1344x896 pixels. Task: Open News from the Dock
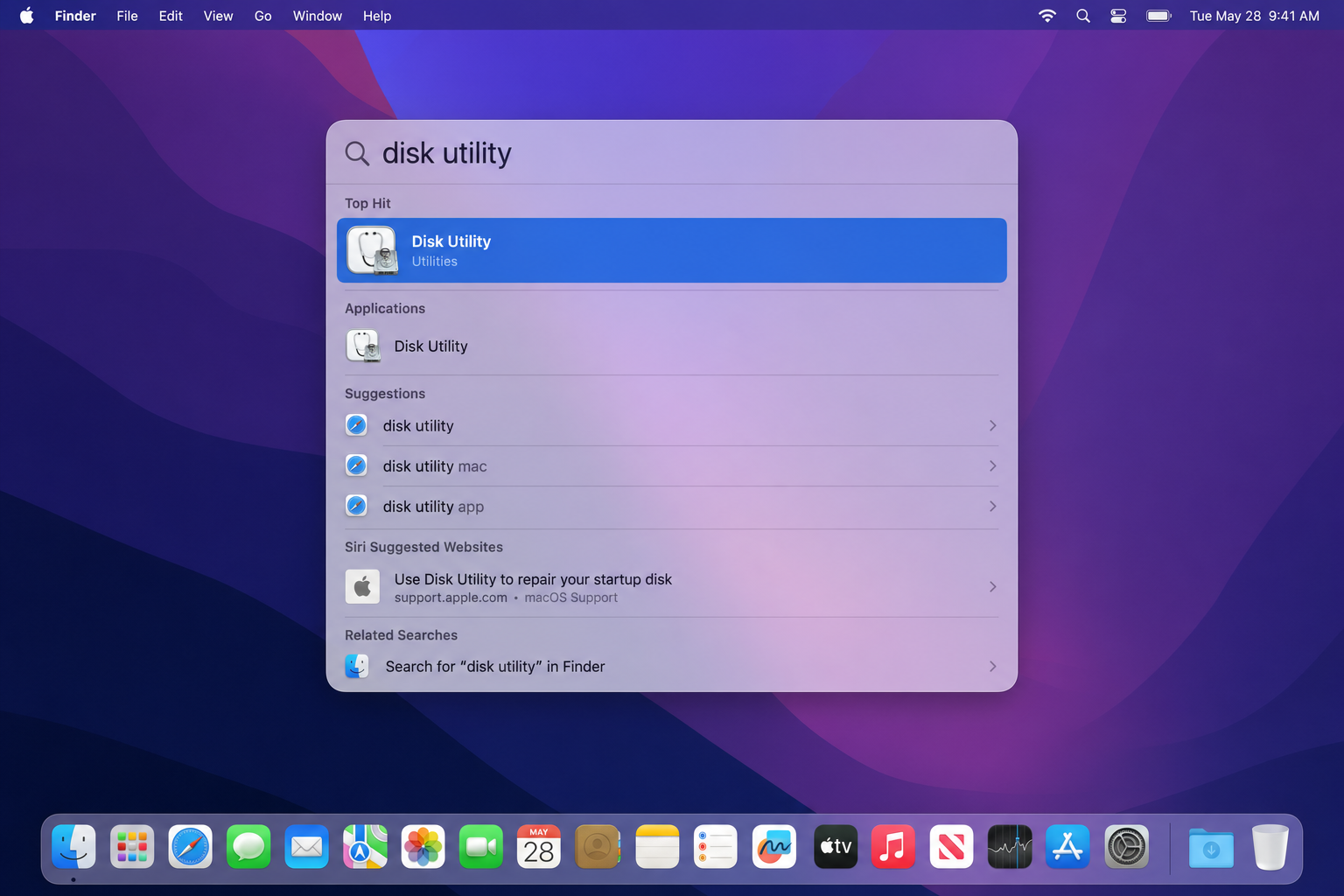click(x=951, y=847)
